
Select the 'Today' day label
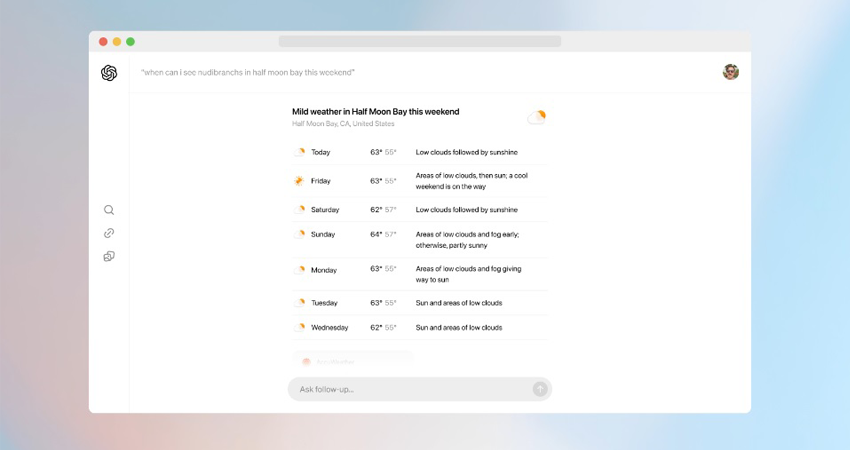pos(320,152)
